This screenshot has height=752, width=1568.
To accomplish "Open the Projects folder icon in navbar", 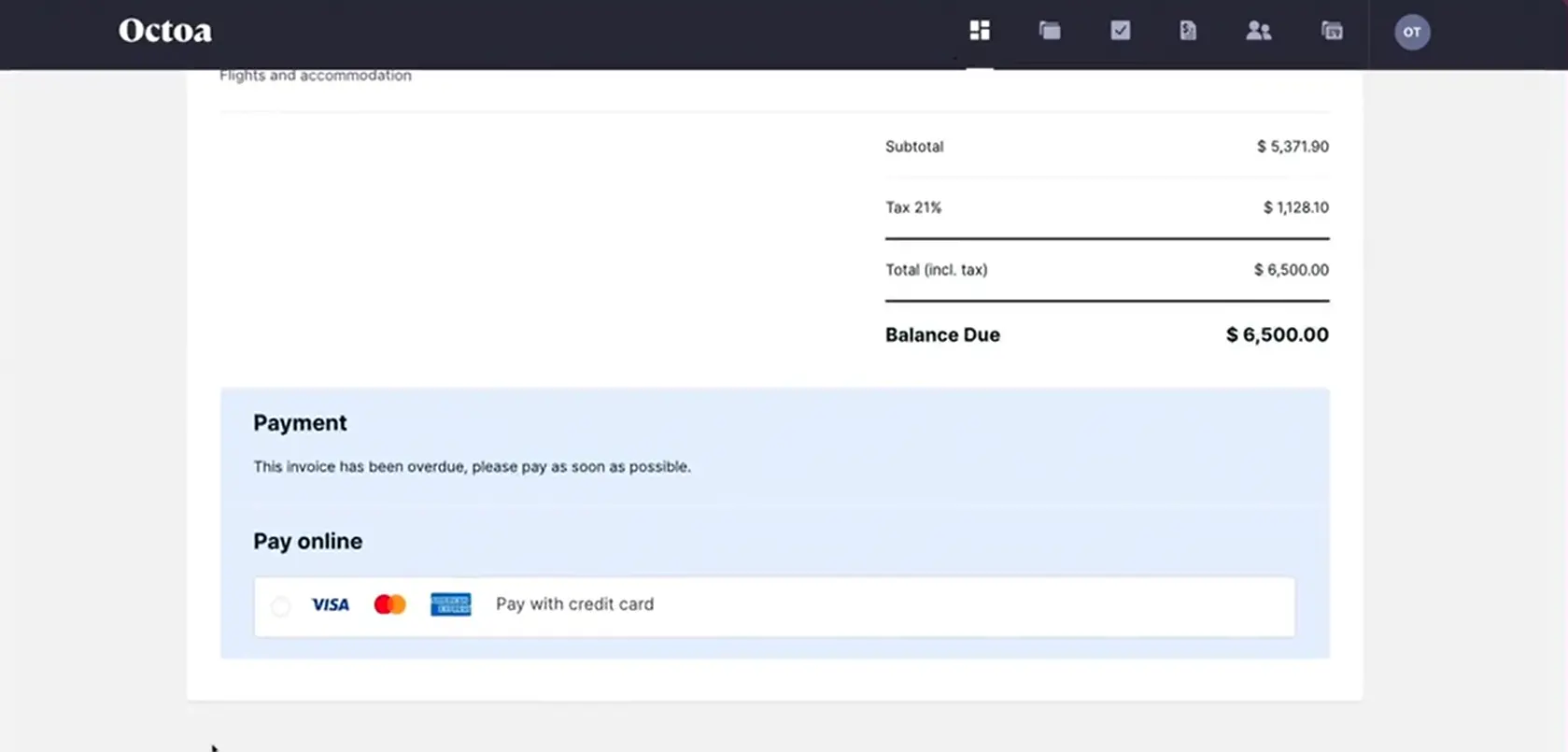I will tap(1050, 31).
